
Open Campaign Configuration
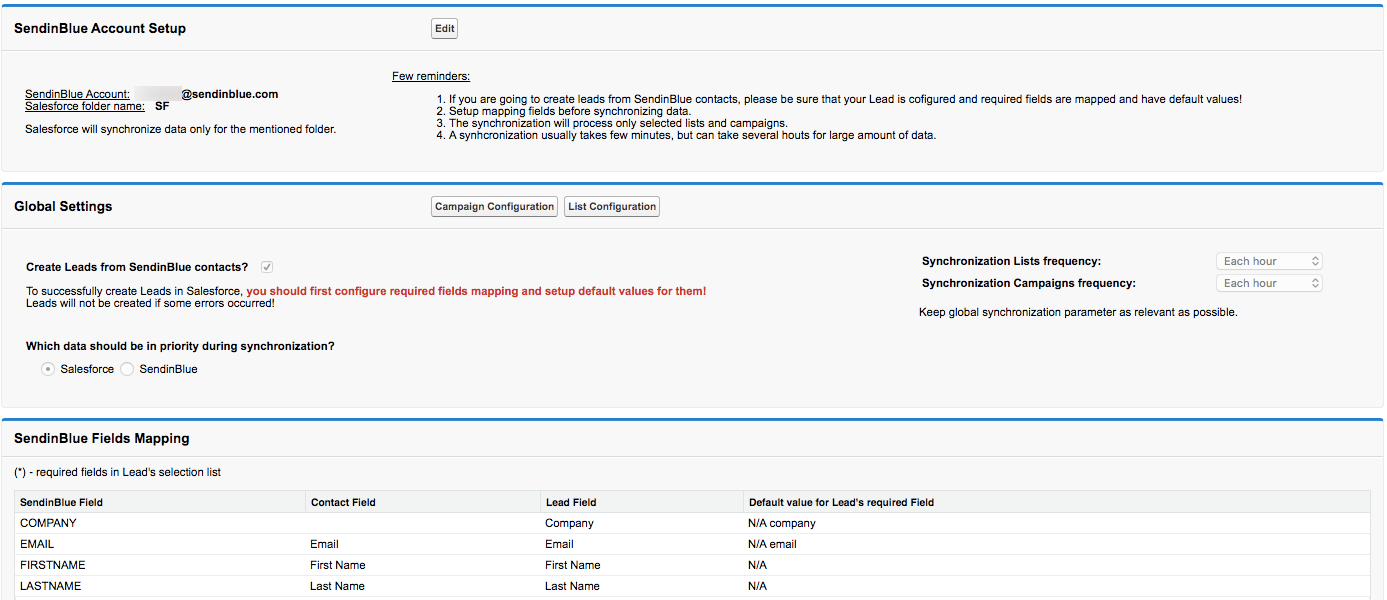[494, 207]
